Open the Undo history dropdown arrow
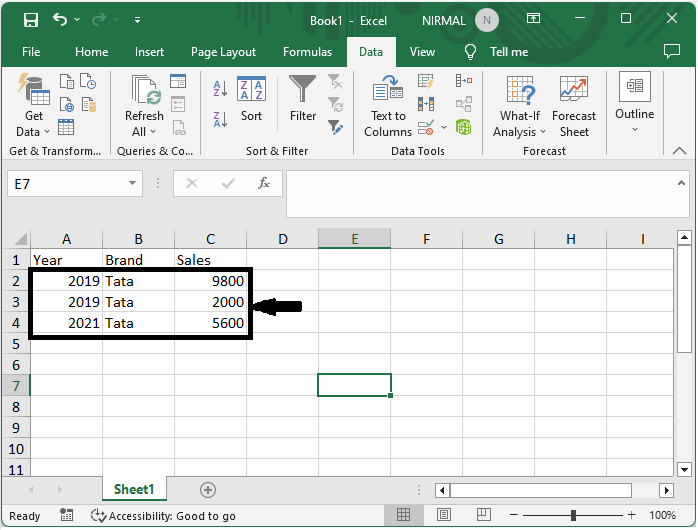The image size is (698, 530). coord(77,20)
